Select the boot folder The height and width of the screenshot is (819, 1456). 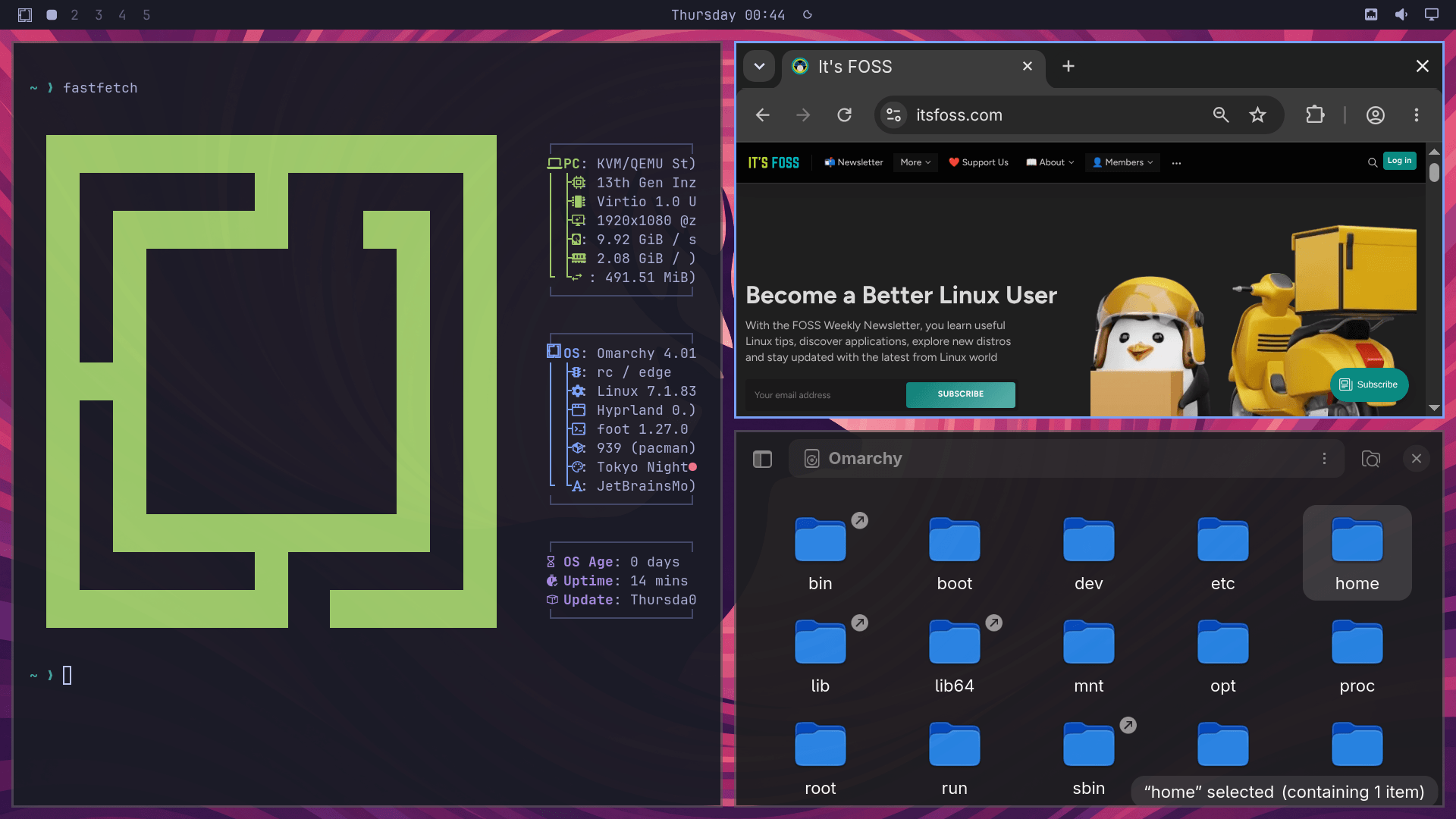pos(954,554)
